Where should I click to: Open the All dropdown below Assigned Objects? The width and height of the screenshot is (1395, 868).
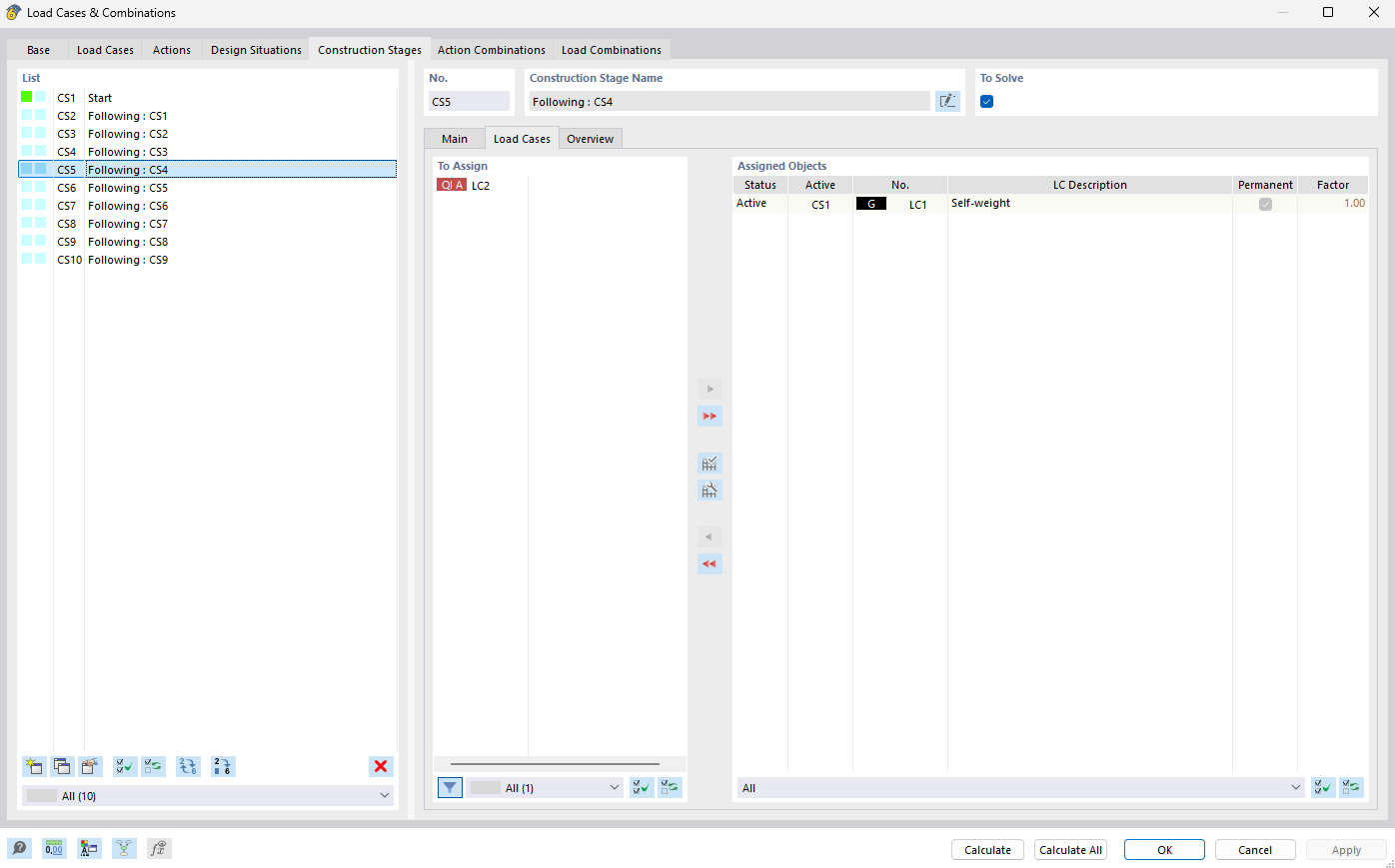tap(1020, 787)
